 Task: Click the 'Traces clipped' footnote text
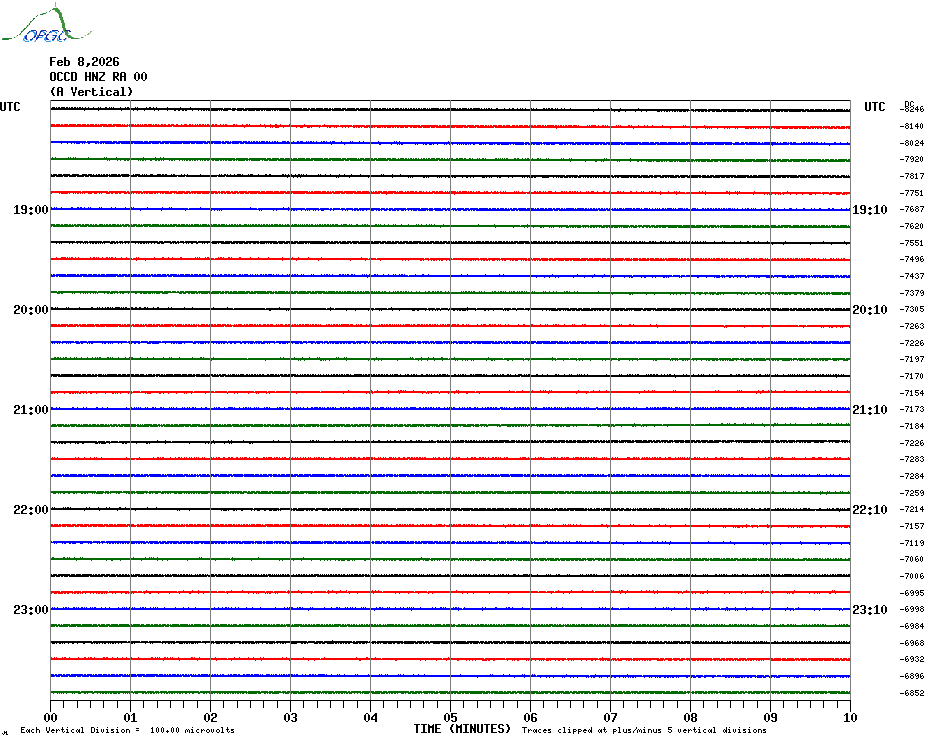644,731
